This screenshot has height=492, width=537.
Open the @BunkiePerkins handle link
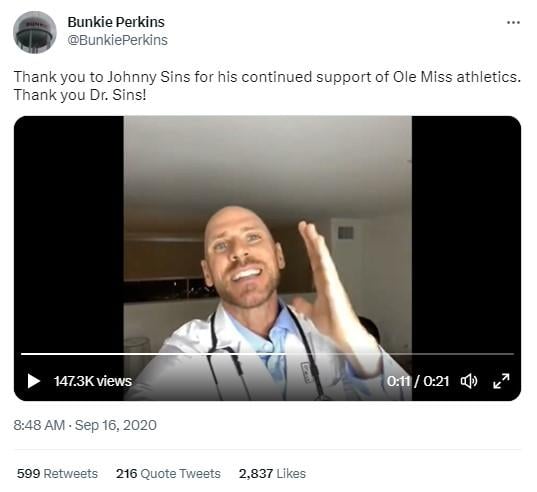click(117, 40)
